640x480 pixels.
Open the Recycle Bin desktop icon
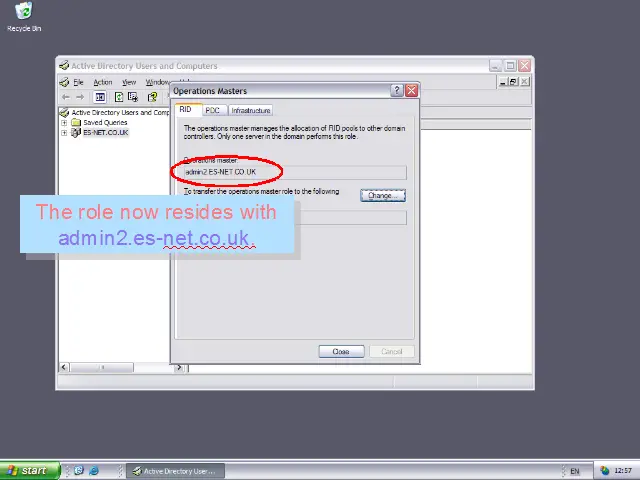pos(24,16)
